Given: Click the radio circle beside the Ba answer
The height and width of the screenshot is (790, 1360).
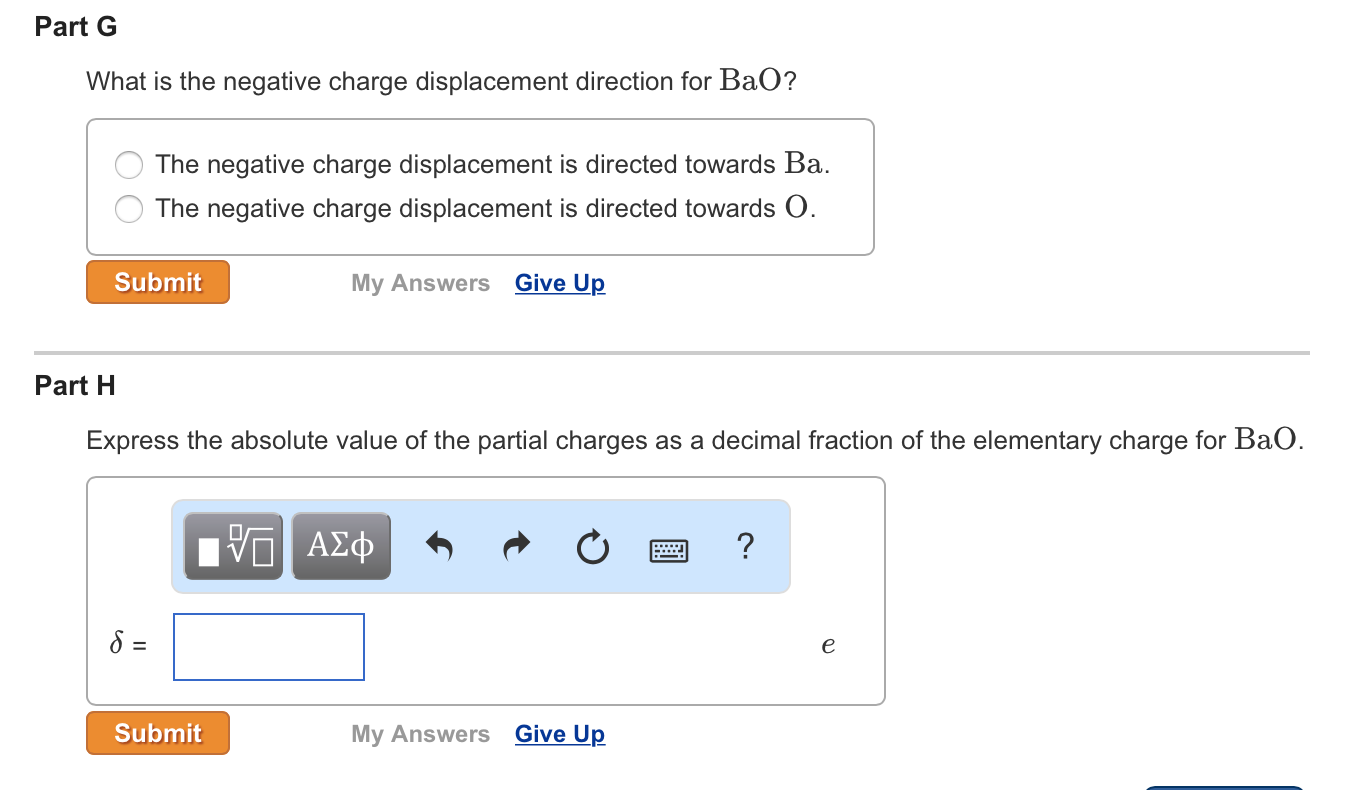Looking at the screenshot, I should (128, 165).
